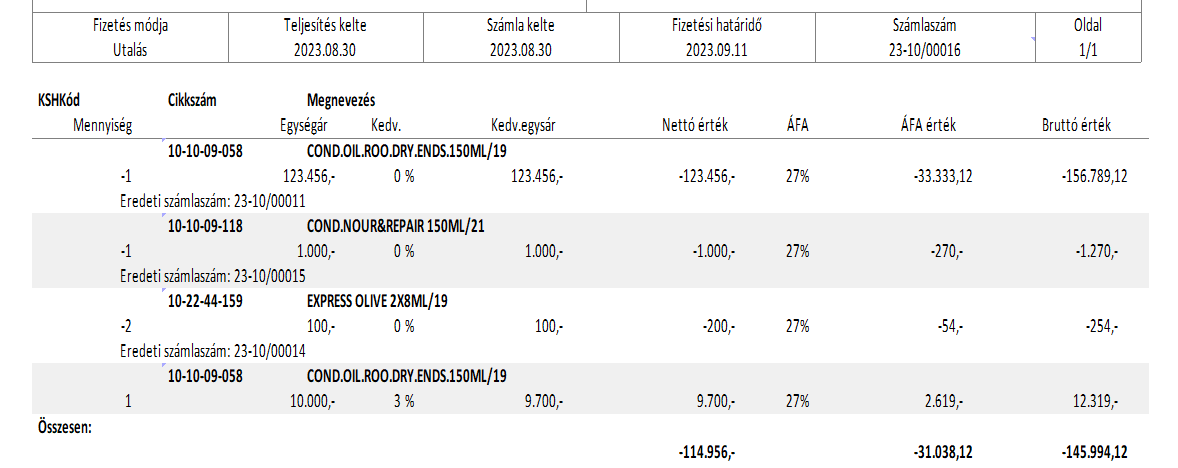Select the Utalás payment method cell
This screenshot has height=468, width=1178.
pyautogui.click(x=130, y=50)
